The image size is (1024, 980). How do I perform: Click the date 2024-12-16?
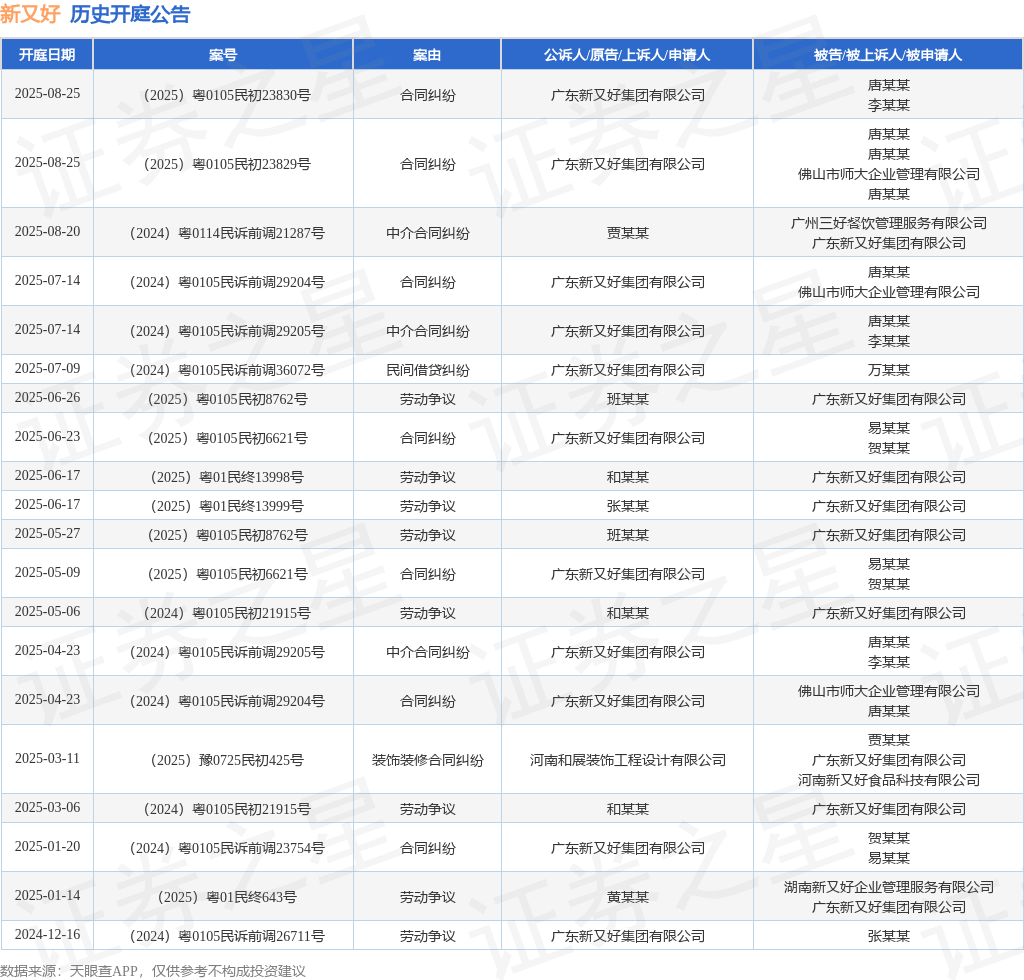[x=48, y=935]
